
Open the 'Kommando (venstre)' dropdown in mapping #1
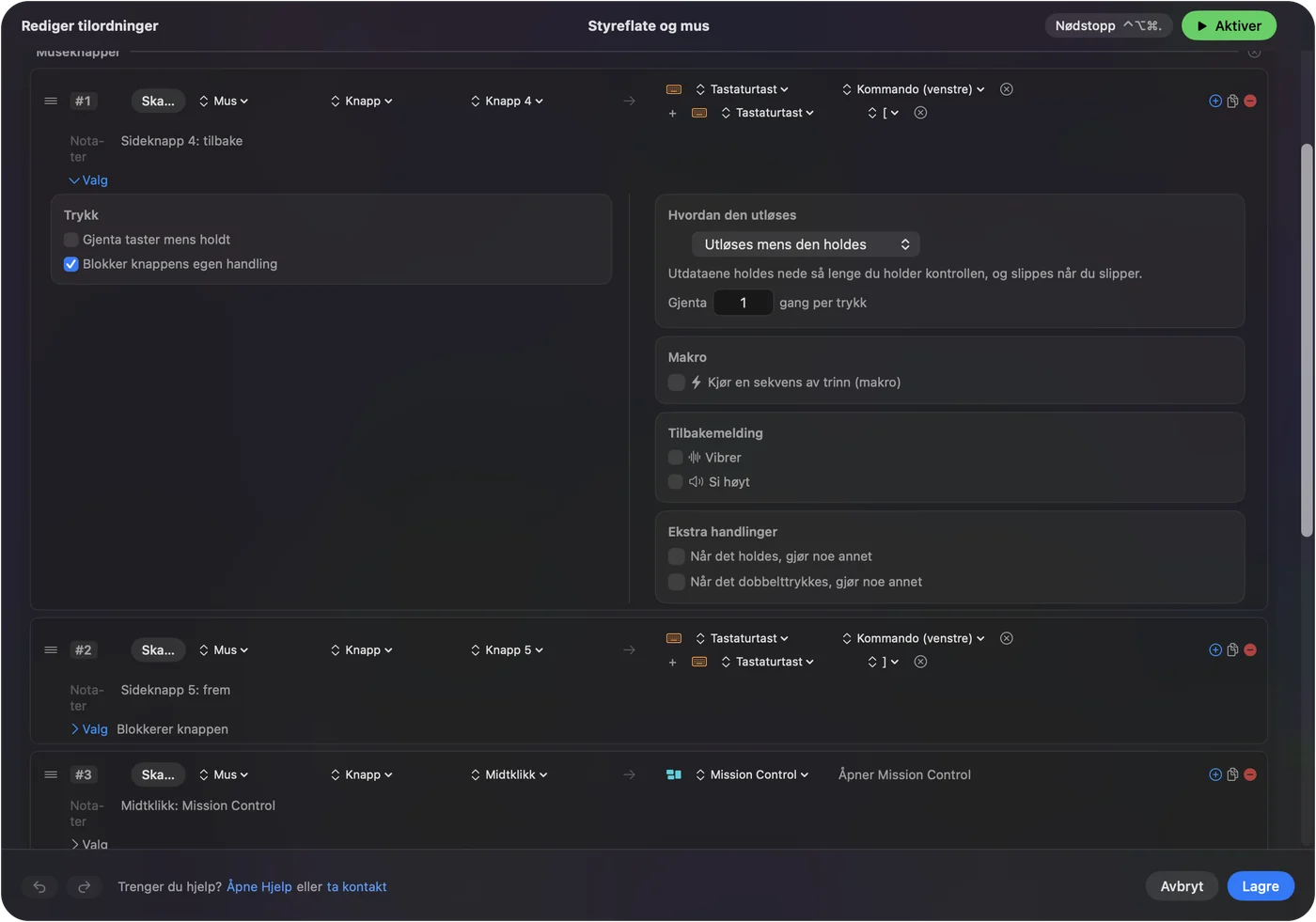click(913, 89)
